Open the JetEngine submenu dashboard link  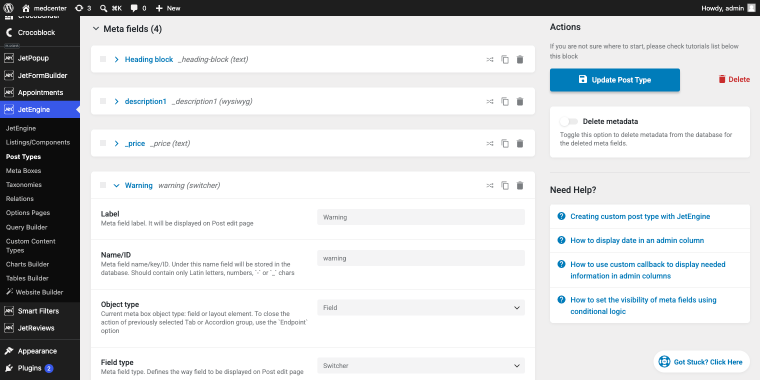point(21,128)
